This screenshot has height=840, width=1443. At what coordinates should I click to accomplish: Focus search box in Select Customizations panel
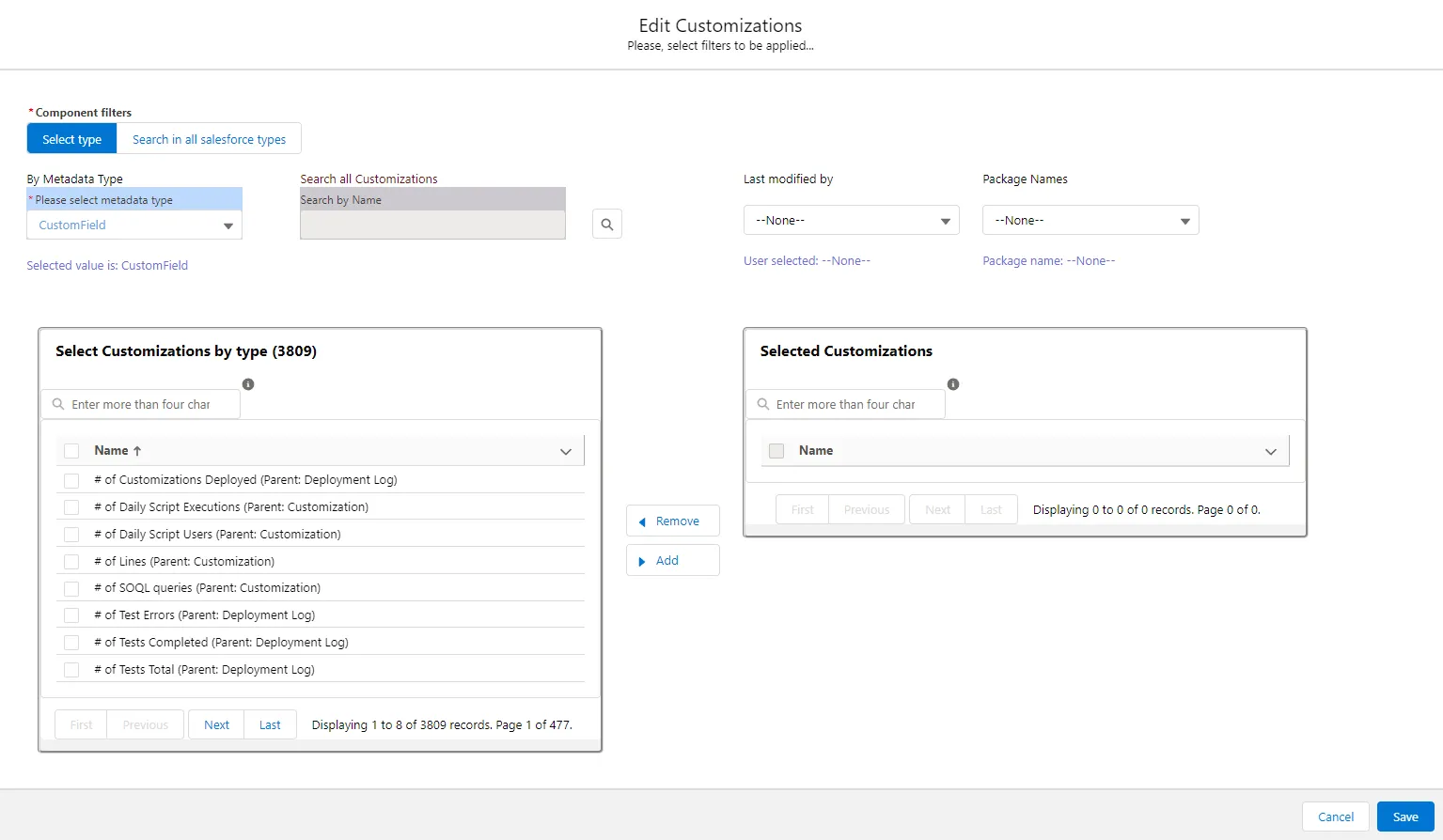(x=141, y=404)
